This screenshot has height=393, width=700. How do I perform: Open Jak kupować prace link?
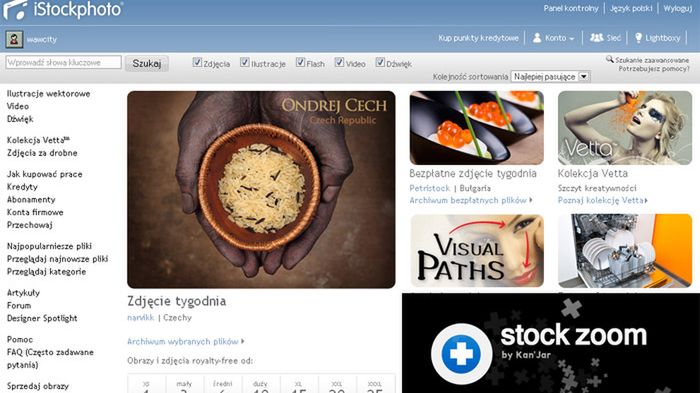pyautogui.click(x=45, y=174)
